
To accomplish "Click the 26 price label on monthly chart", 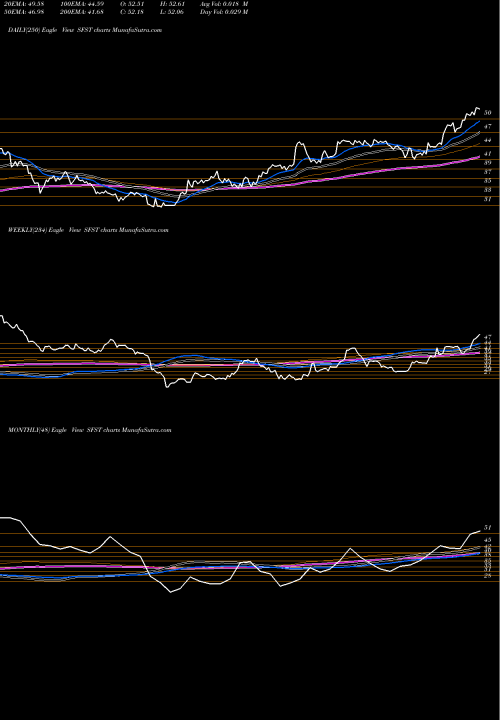I will click(x=488, y=575).
